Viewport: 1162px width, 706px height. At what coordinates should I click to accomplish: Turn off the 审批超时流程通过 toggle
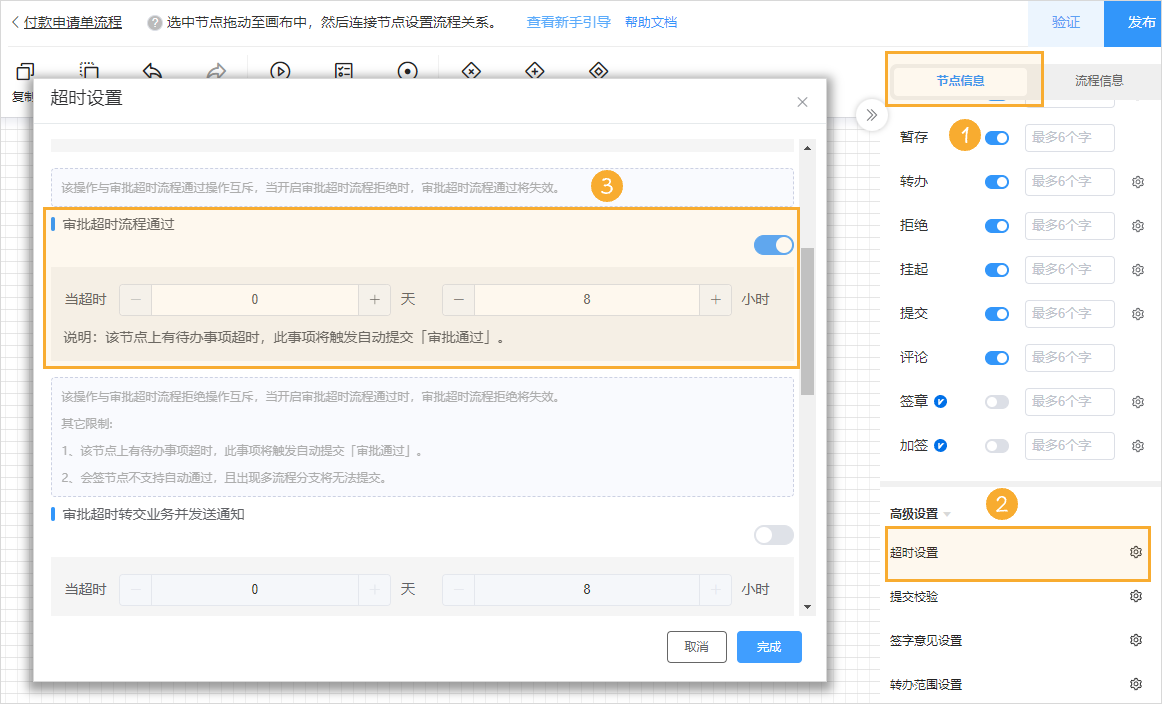pos(773,244)
